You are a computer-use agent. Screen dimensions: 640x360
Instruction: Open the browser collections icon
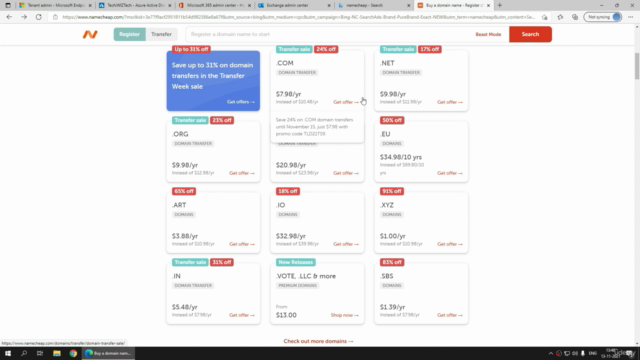(575, 17)
